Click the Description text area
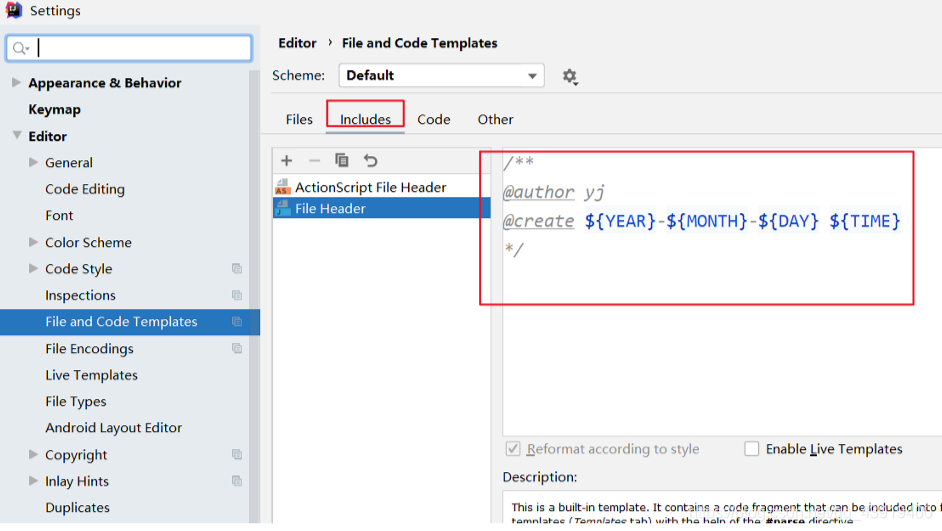 pos(722,508)
